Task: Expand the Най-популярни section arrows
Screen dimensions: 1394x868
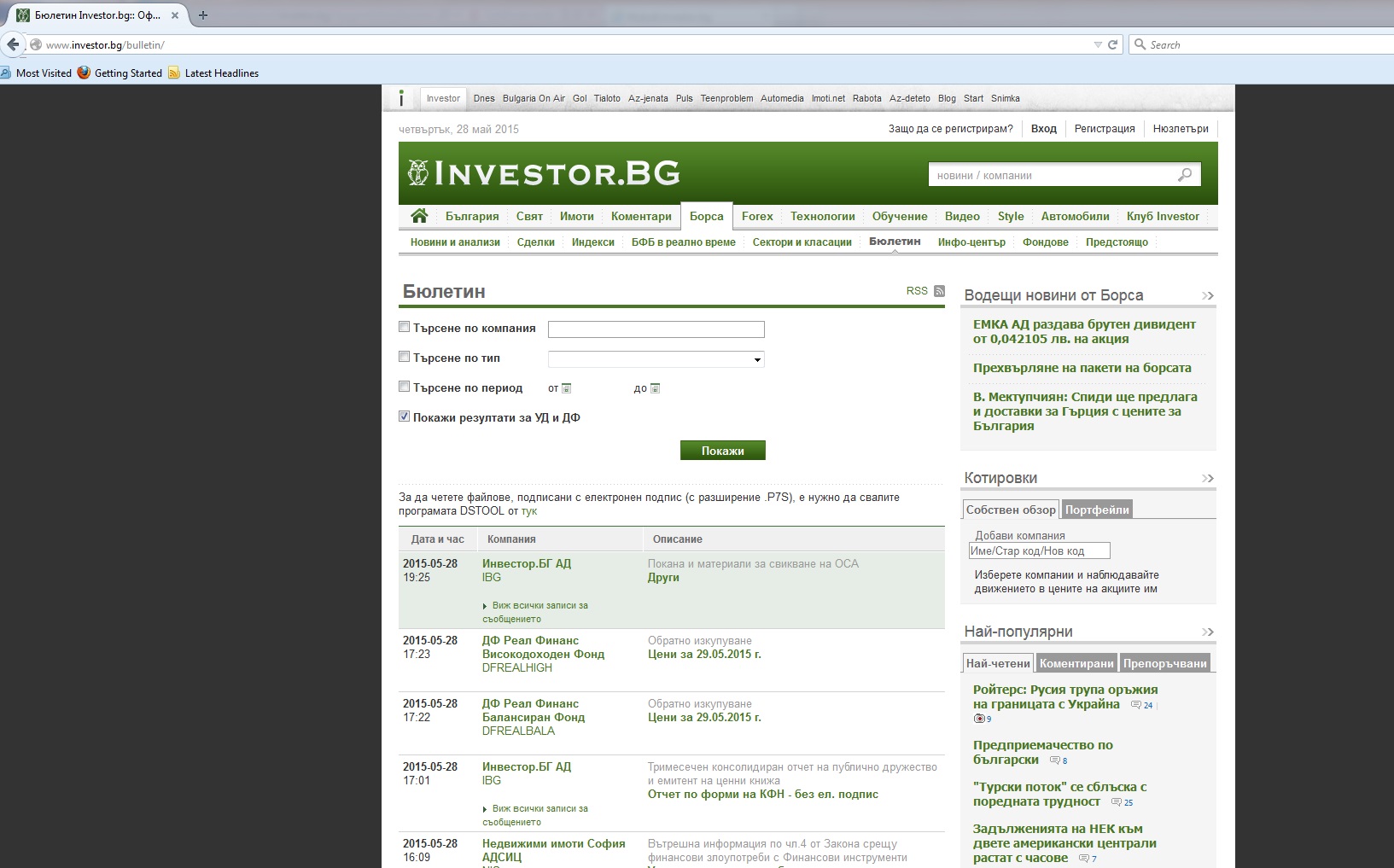Action: pos(1207,632)
